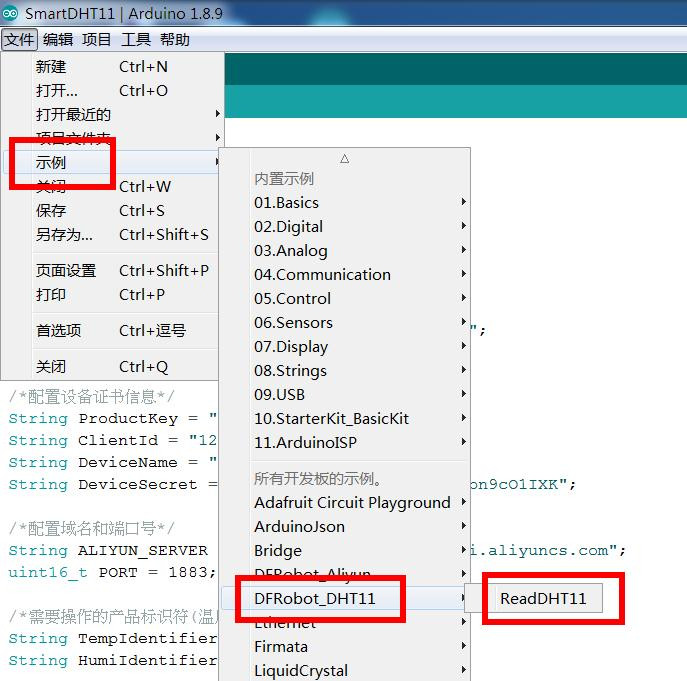Choose 关闭 Ctrl+W entry
Image resolution: width=687 pixels, height=681 pixels.
click(x=112, y=187)
